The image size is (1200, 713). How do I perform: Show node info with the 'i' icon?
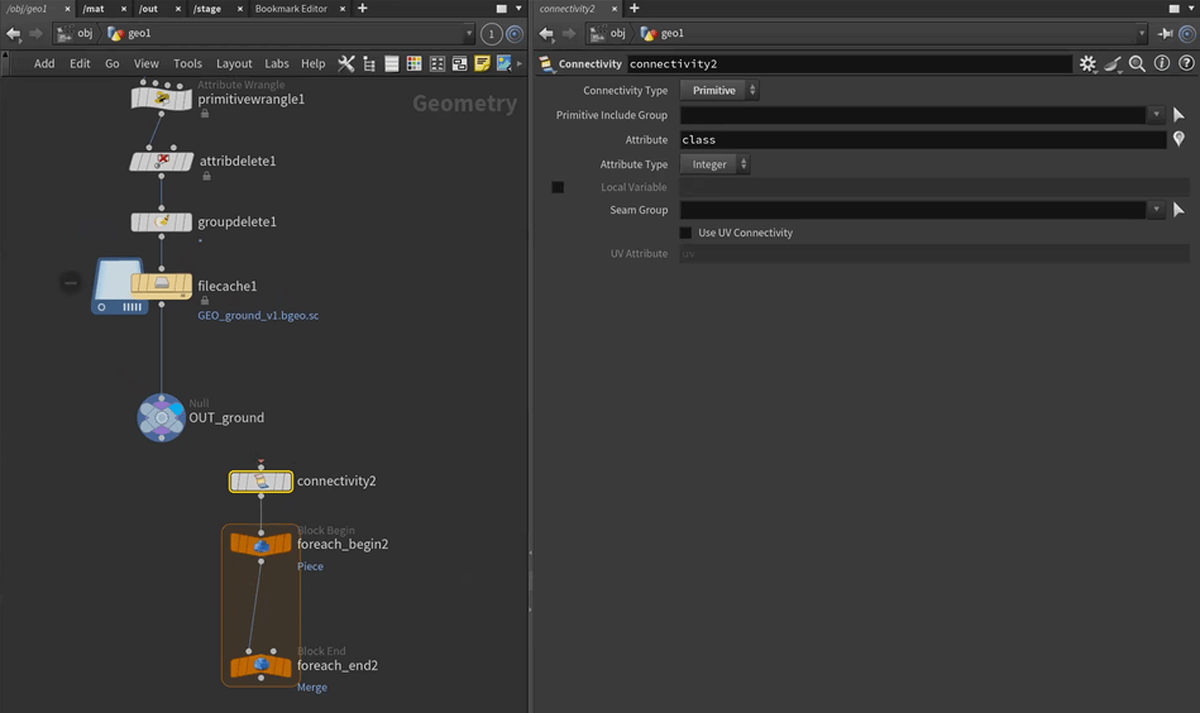[1161, 64]
